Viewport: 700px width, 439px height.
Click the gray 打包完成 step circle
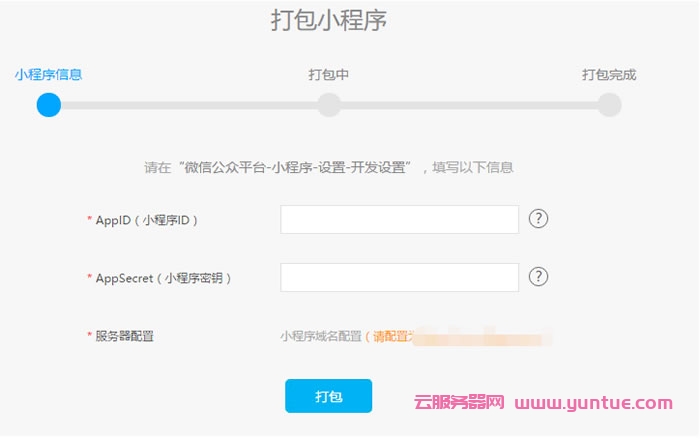click(x=609, y=105)
